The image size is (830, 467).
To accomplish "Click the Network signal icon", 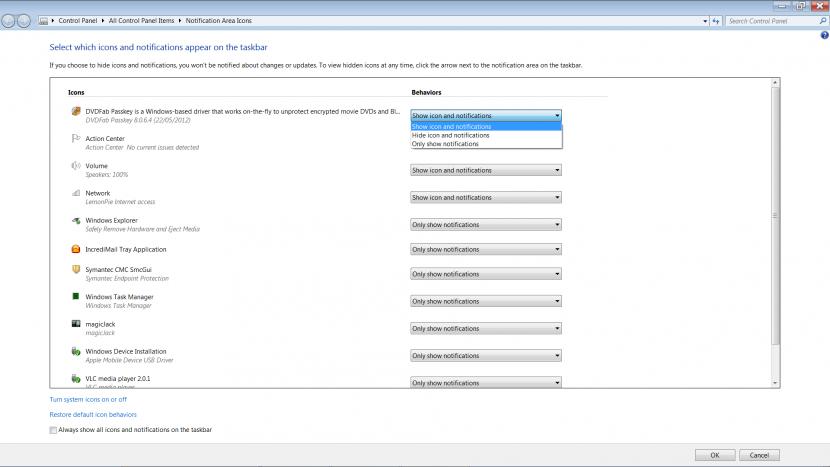I will (x=76, y=193).
